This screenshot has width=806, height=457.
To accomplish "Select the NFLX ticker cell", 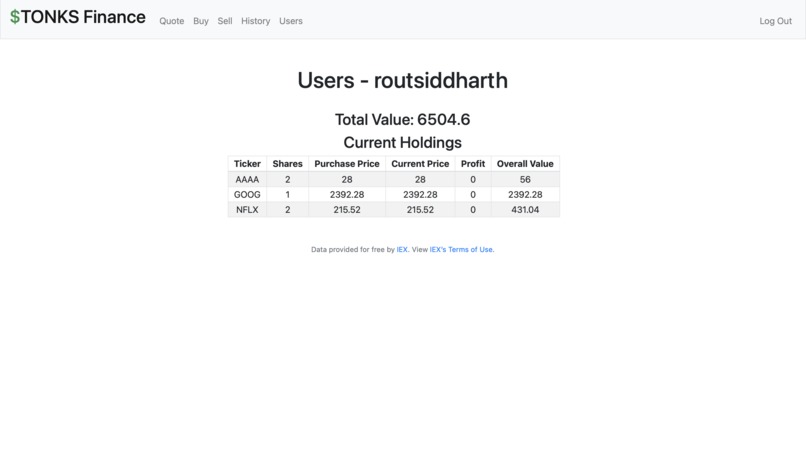I will point(247,210).
